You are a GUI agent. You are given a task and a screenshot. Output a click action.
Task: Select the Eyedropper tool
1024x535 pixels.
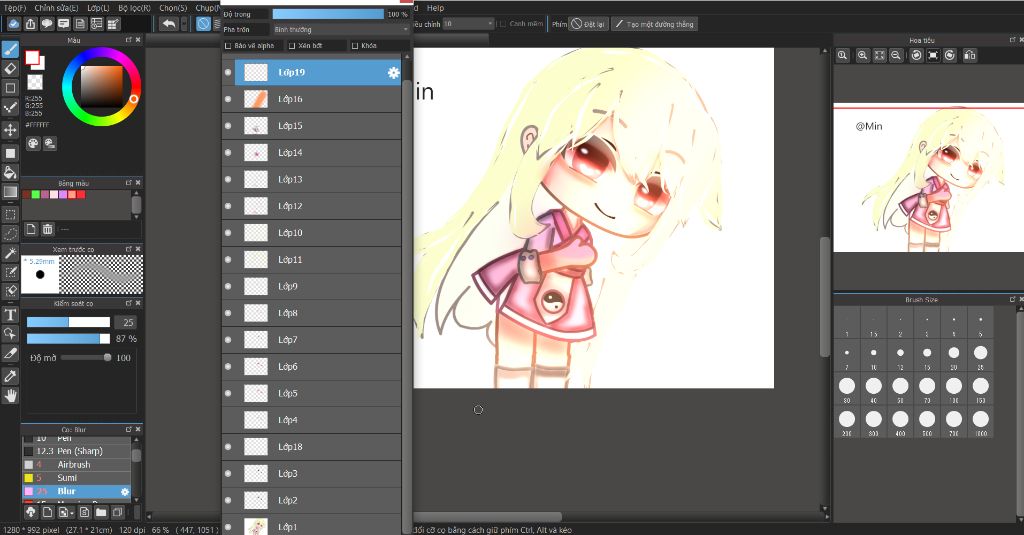tap(10, 376)
